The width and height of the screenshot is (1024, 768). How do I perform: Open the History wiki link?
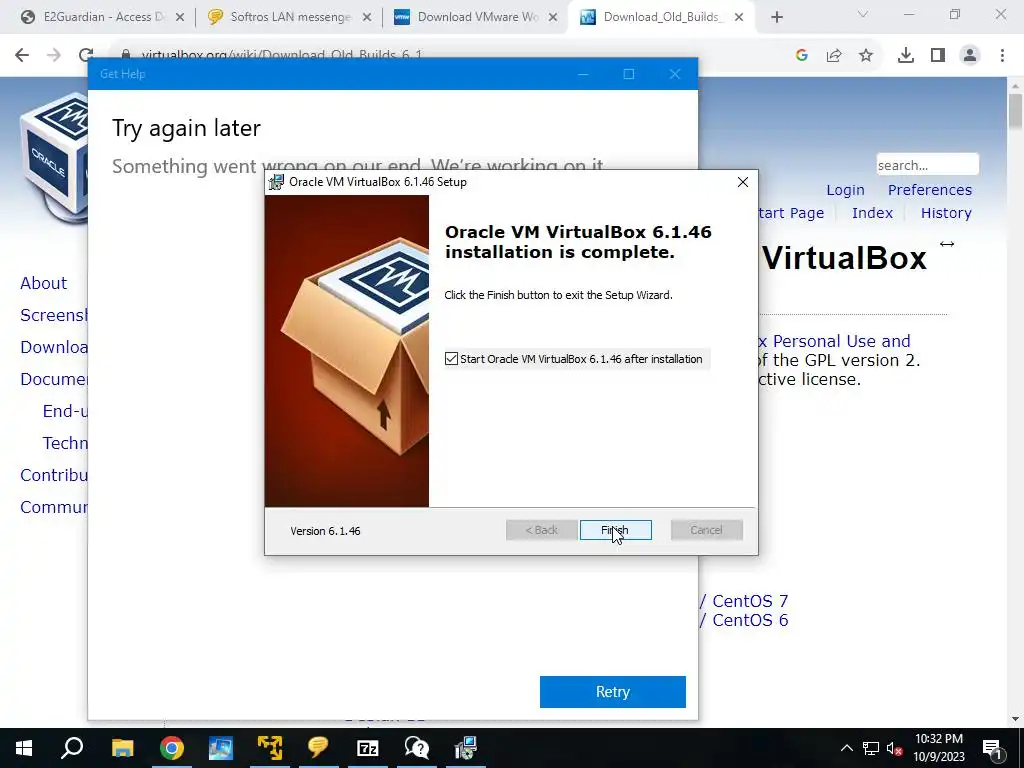(x=946, y=213)
